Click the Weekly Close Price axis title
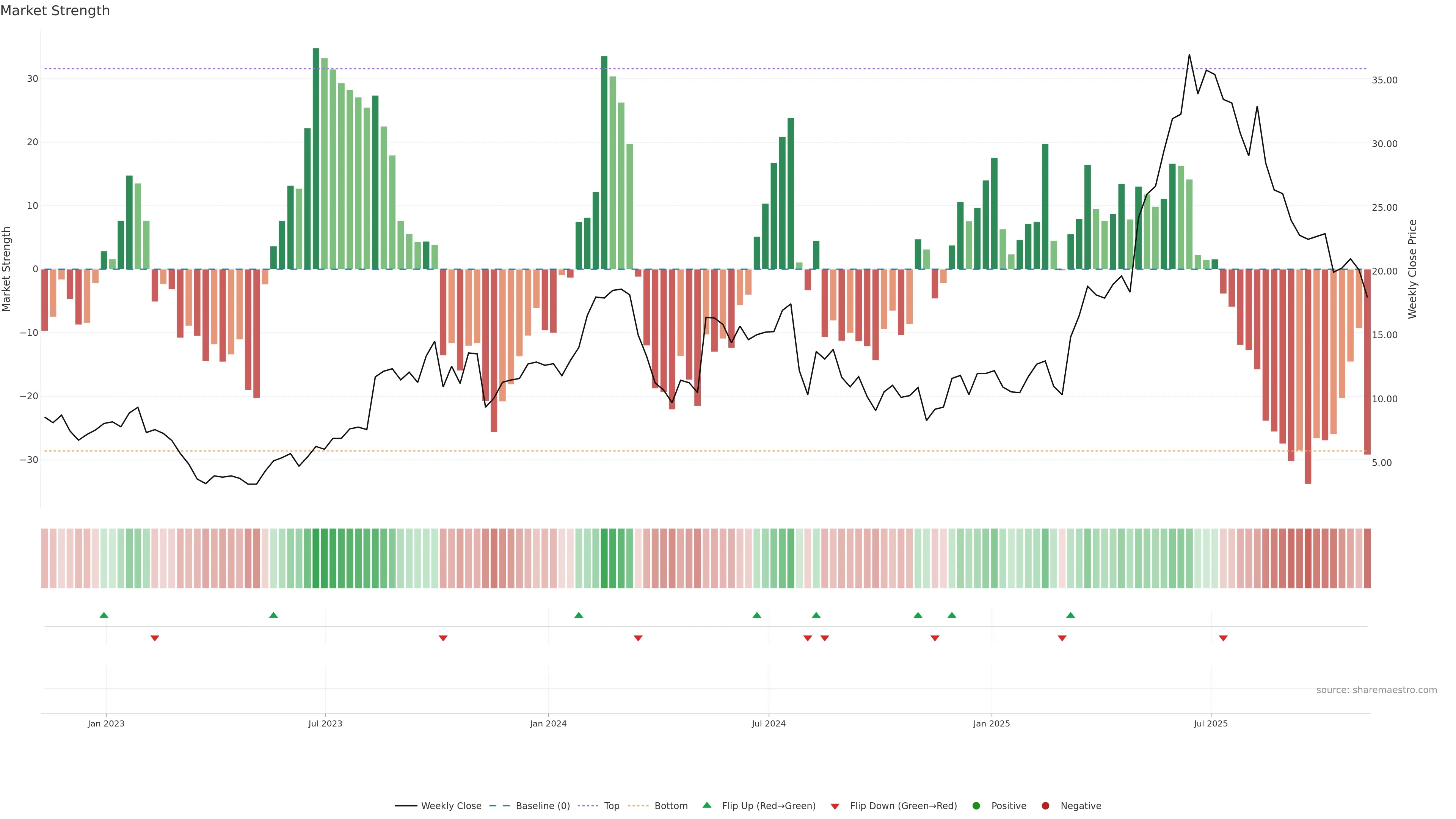This screenshot has height=819, width=1456. 1412,269
